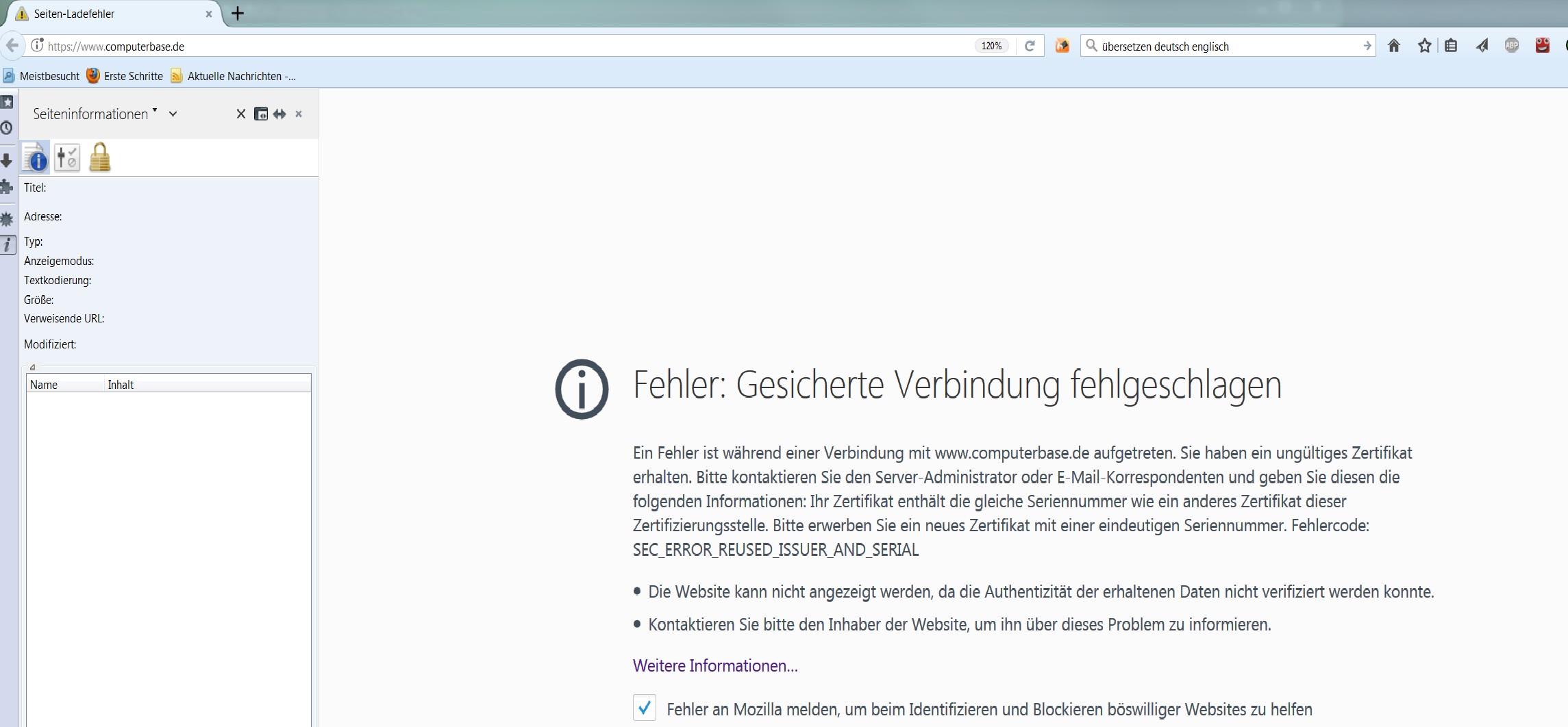Expand the chevron next to Seiteninformationen
1568x727 pixels.
173,114
